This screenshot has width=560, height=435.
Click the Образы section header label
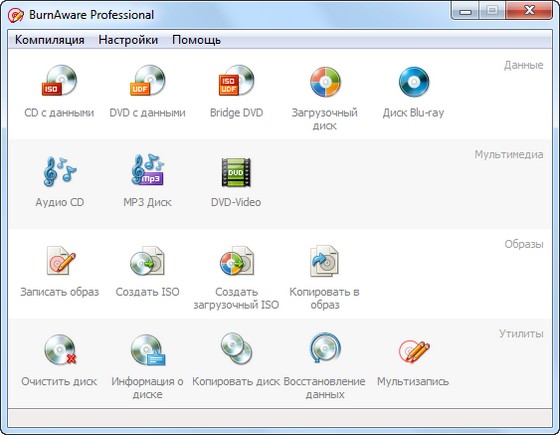click(524, 244)
